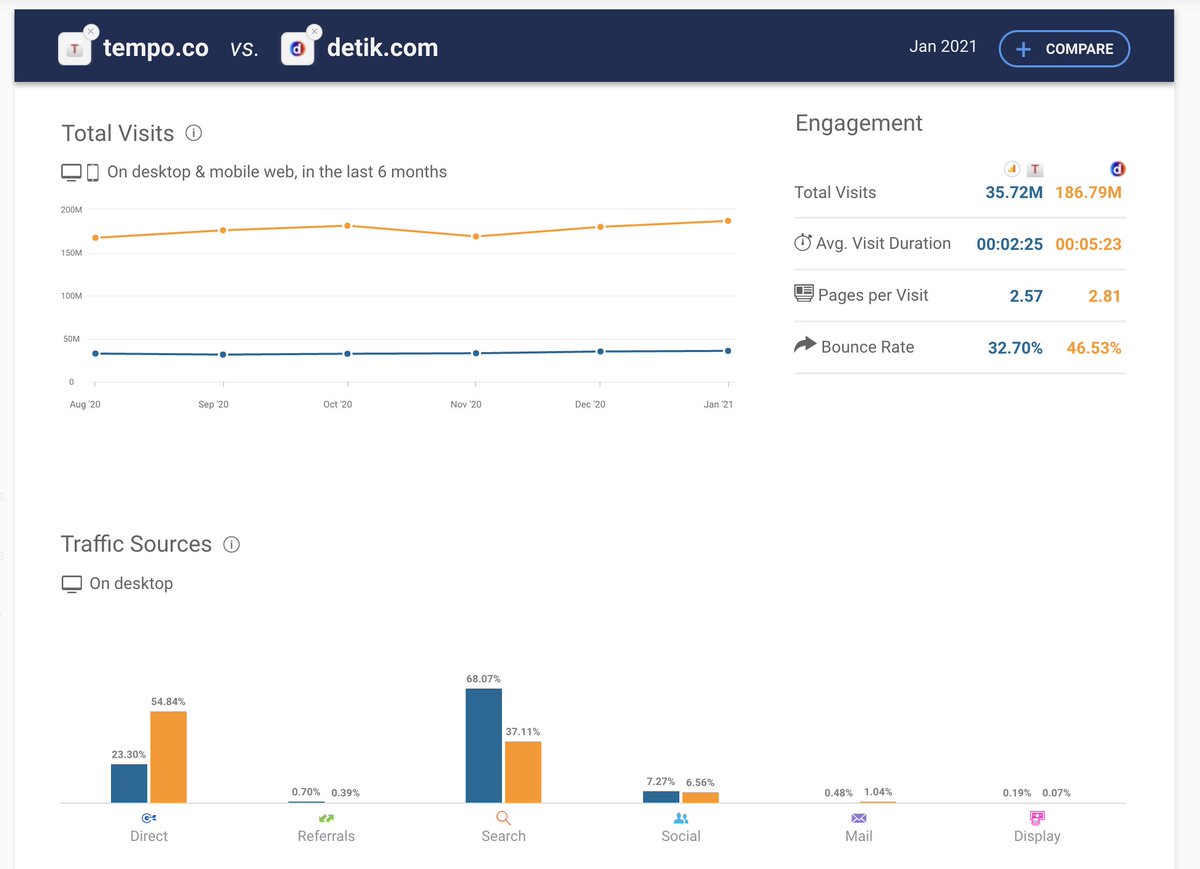The height and width of the screenshot is (869, 1200).
Task: Click the detik.com logo in Engagement column header
Action: [x=1118, y=169]
